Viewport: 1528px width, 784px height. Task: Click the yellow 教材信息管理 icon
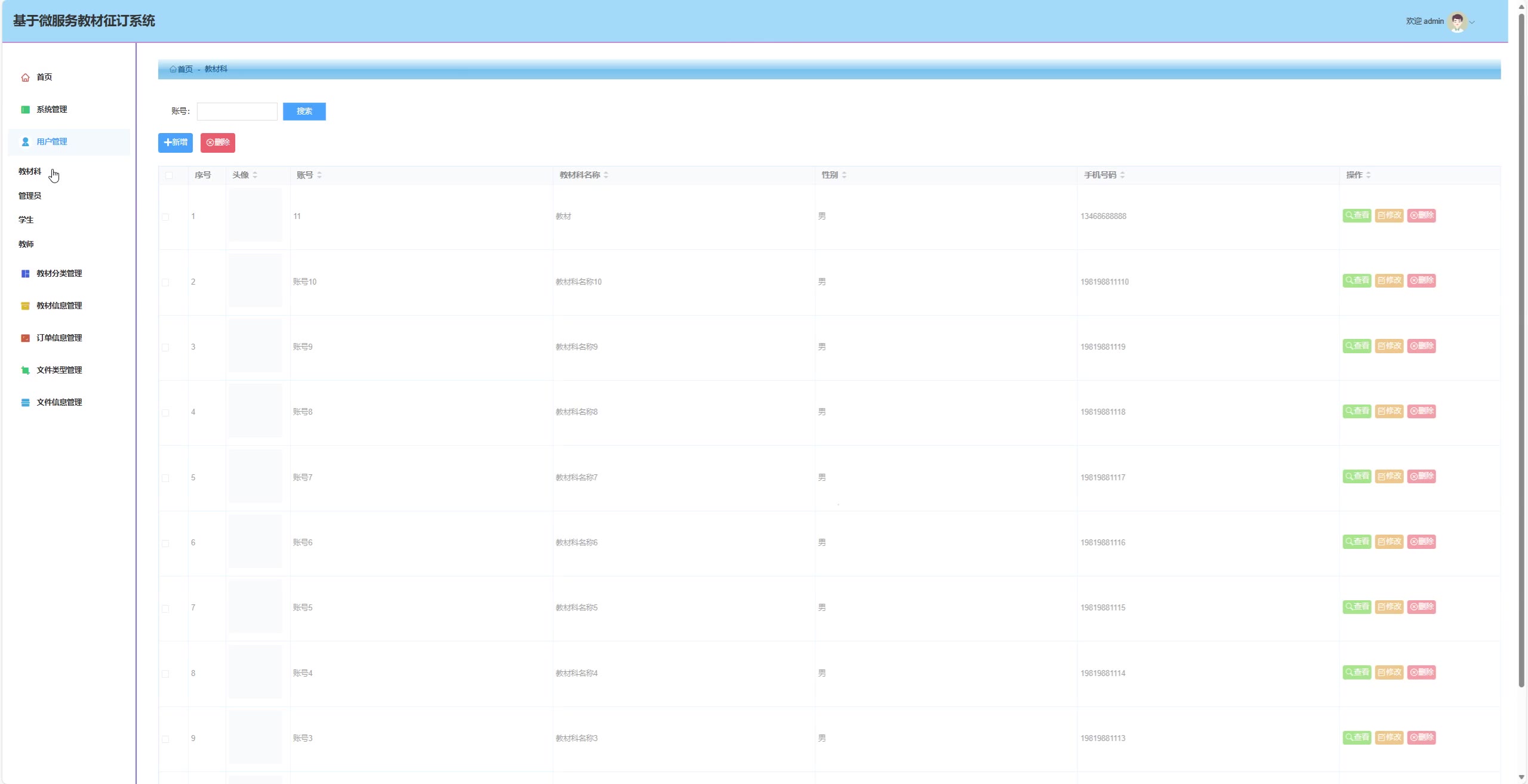(x=25, y=306)
